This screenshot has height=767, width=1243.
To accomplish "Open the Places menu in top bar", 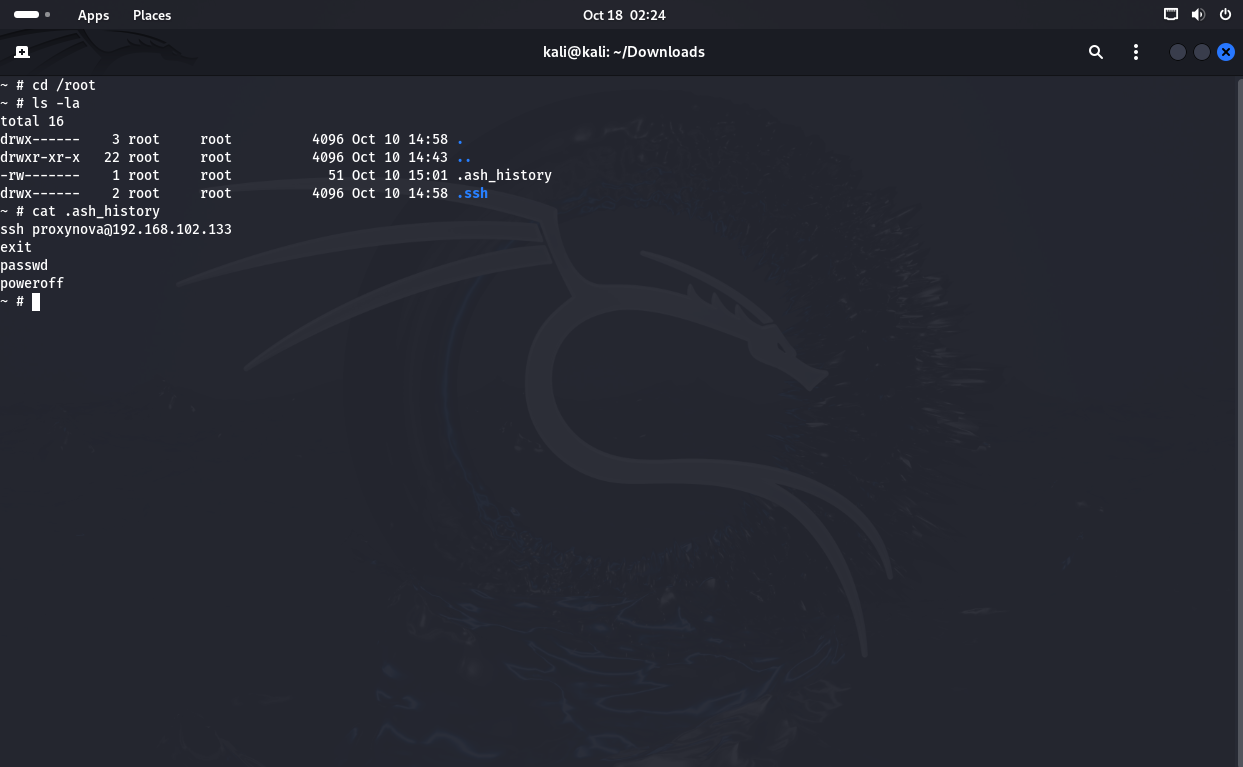I will click(152, 15).
